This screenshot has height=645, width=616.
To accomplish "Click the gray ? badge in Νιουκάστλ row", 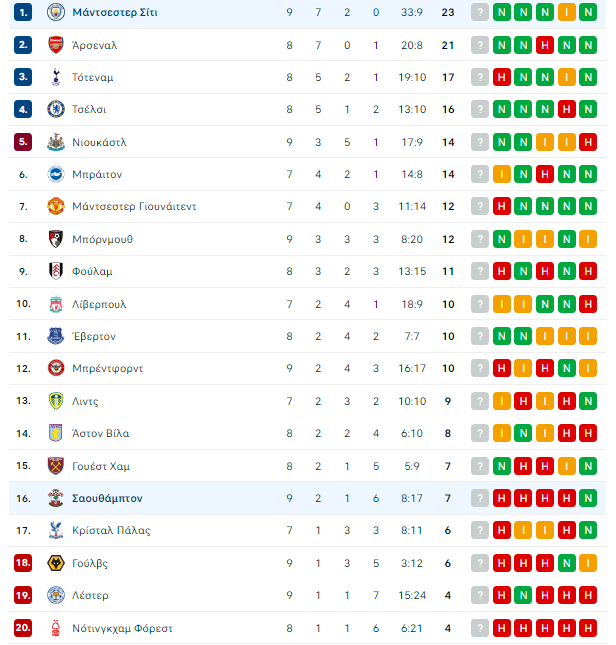I will pyautogui.click(x=479, y=142).
